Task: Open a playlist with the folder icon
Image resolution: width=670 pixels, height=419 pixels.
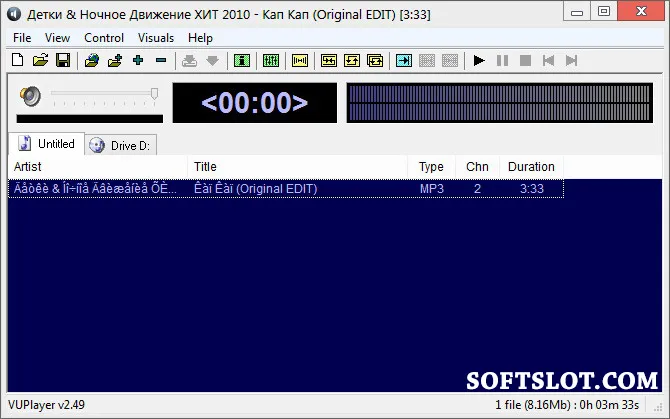Action: point(41,60)
